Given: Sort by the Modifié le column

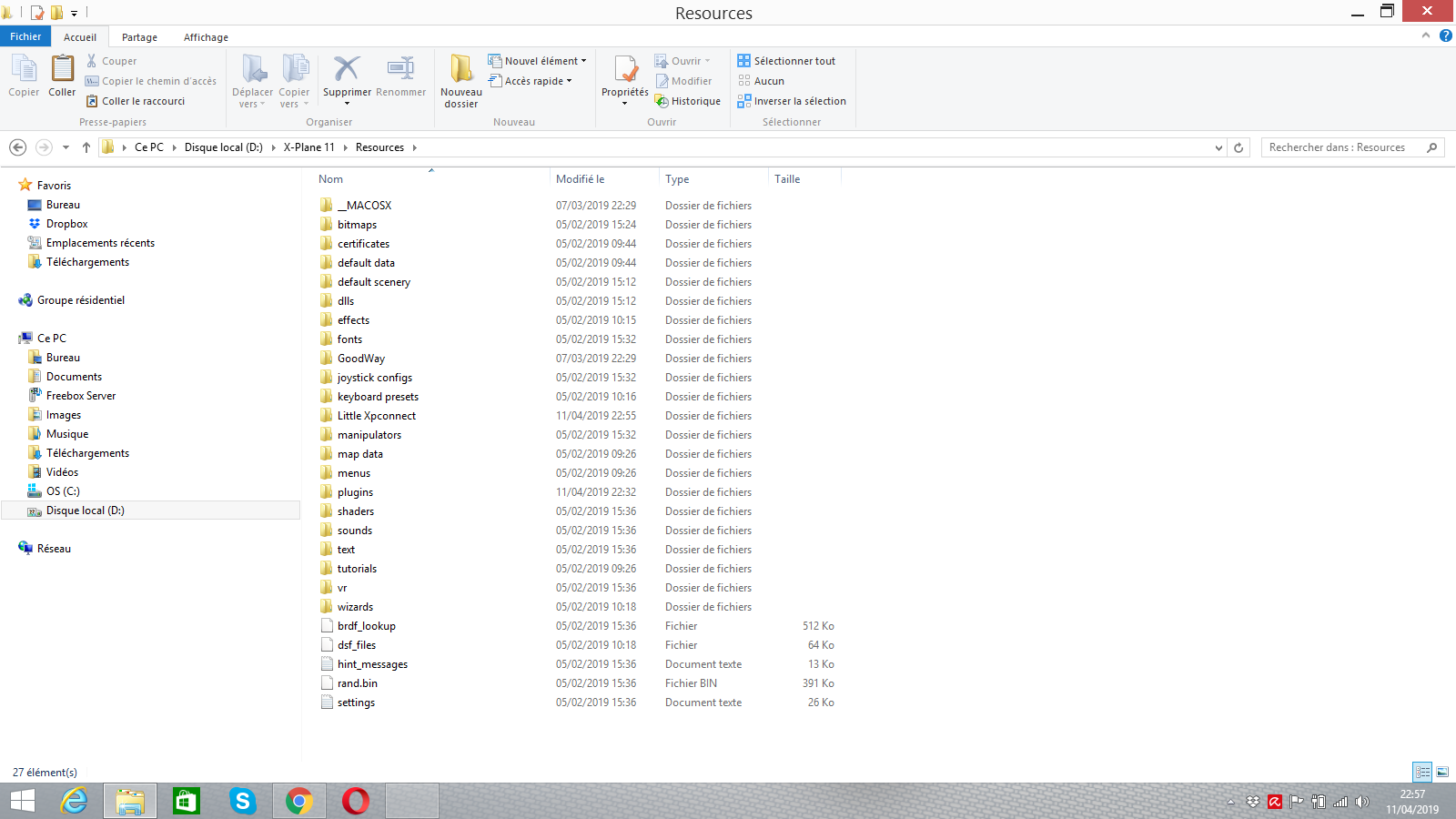Looking at the screenshot, I should click(x=581, y=179).
